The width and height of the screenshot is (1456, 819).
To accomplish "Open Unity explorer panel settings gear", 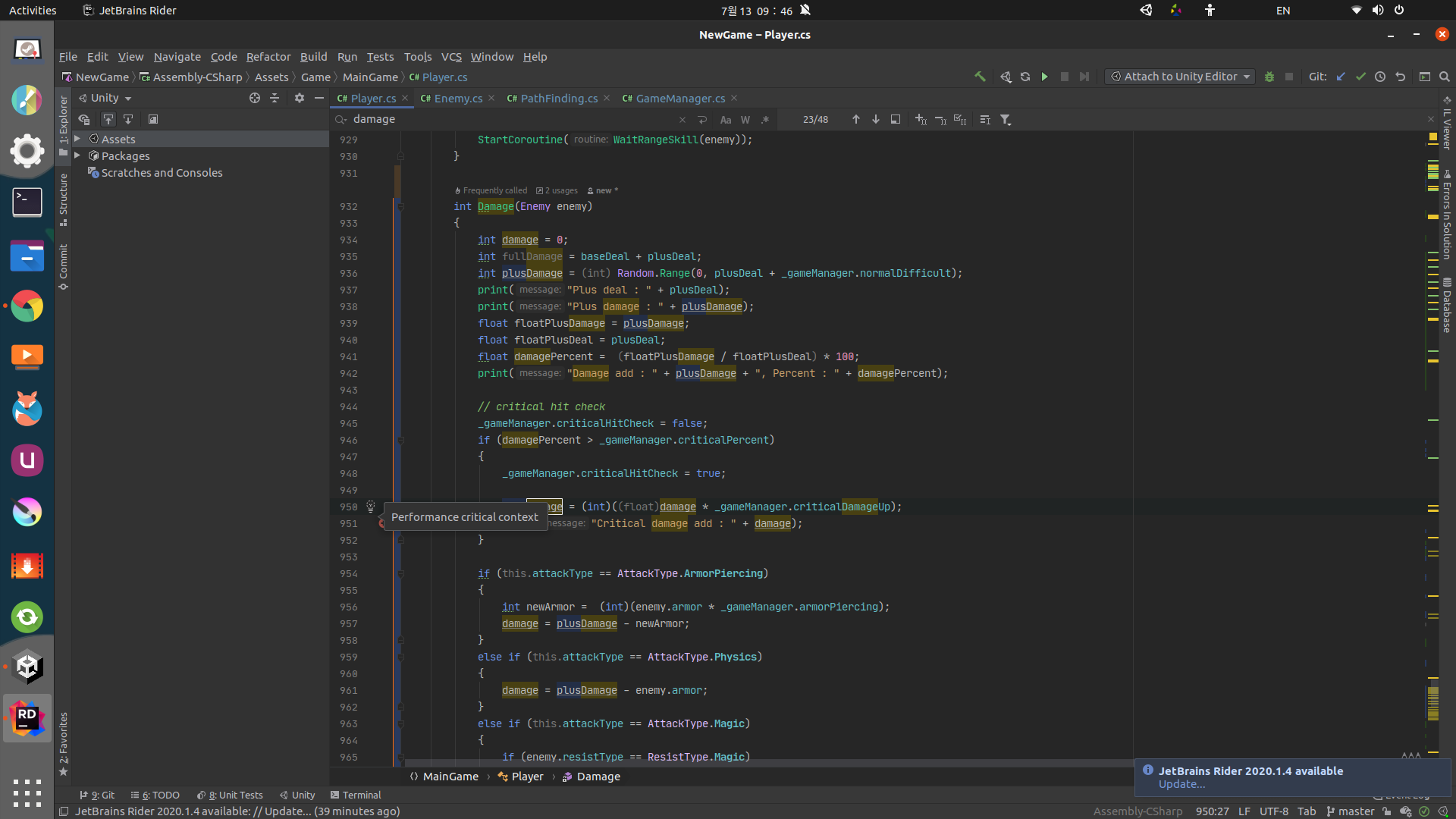I will point(300,98).
